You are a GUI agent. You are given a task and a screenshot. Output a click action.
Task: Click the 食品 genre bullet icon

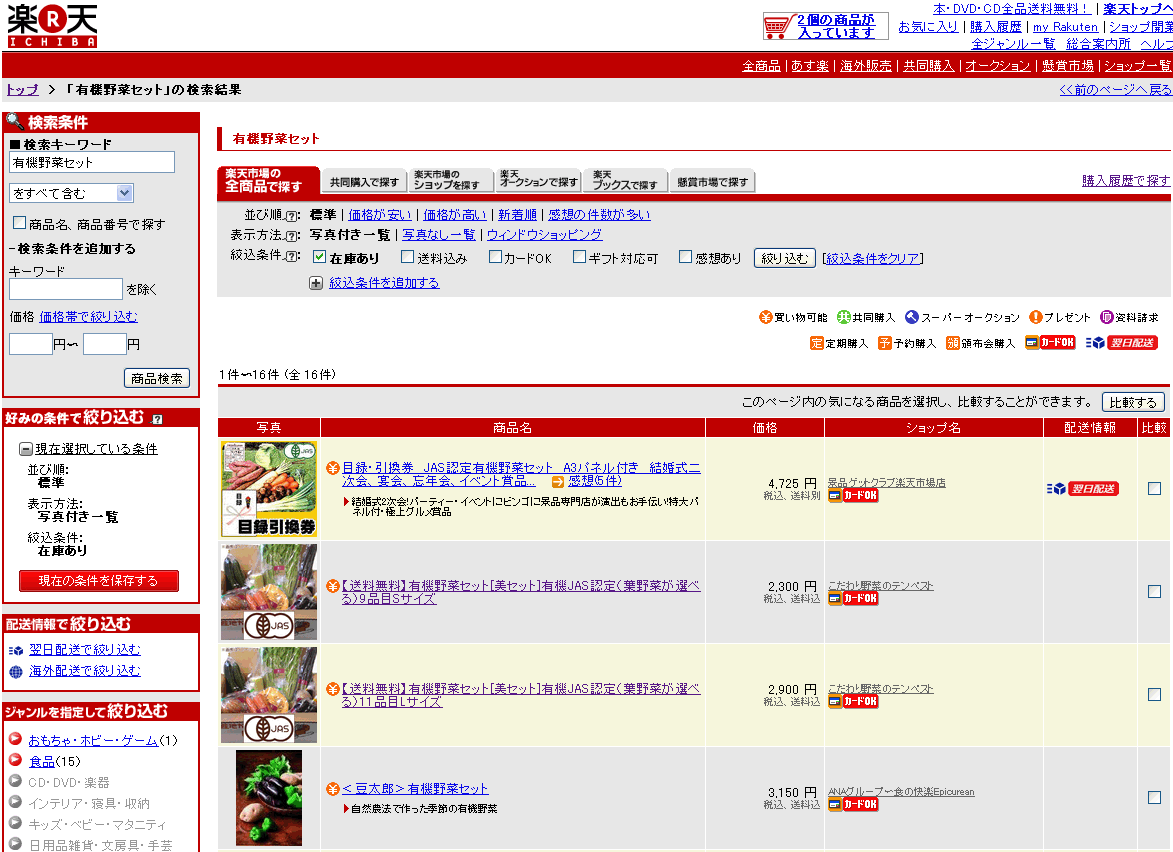pos(15,760)
